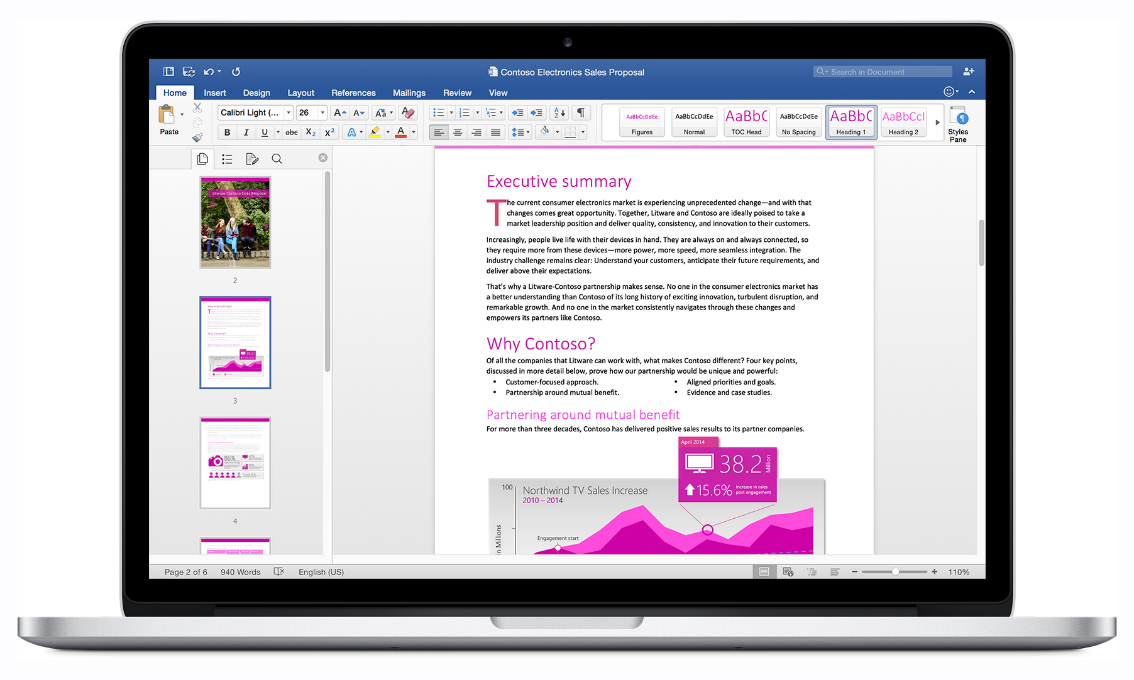
Task: Open the font size 26 dropdown
Action: pos(322,113)
